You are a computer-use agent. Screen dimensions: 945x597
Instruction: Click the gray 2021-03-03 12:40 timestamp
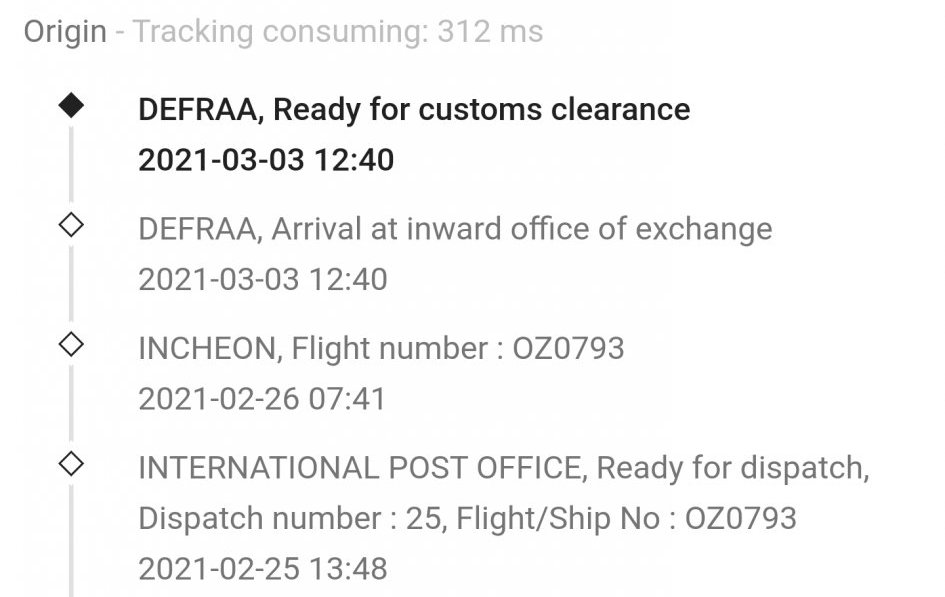[263, 280]
